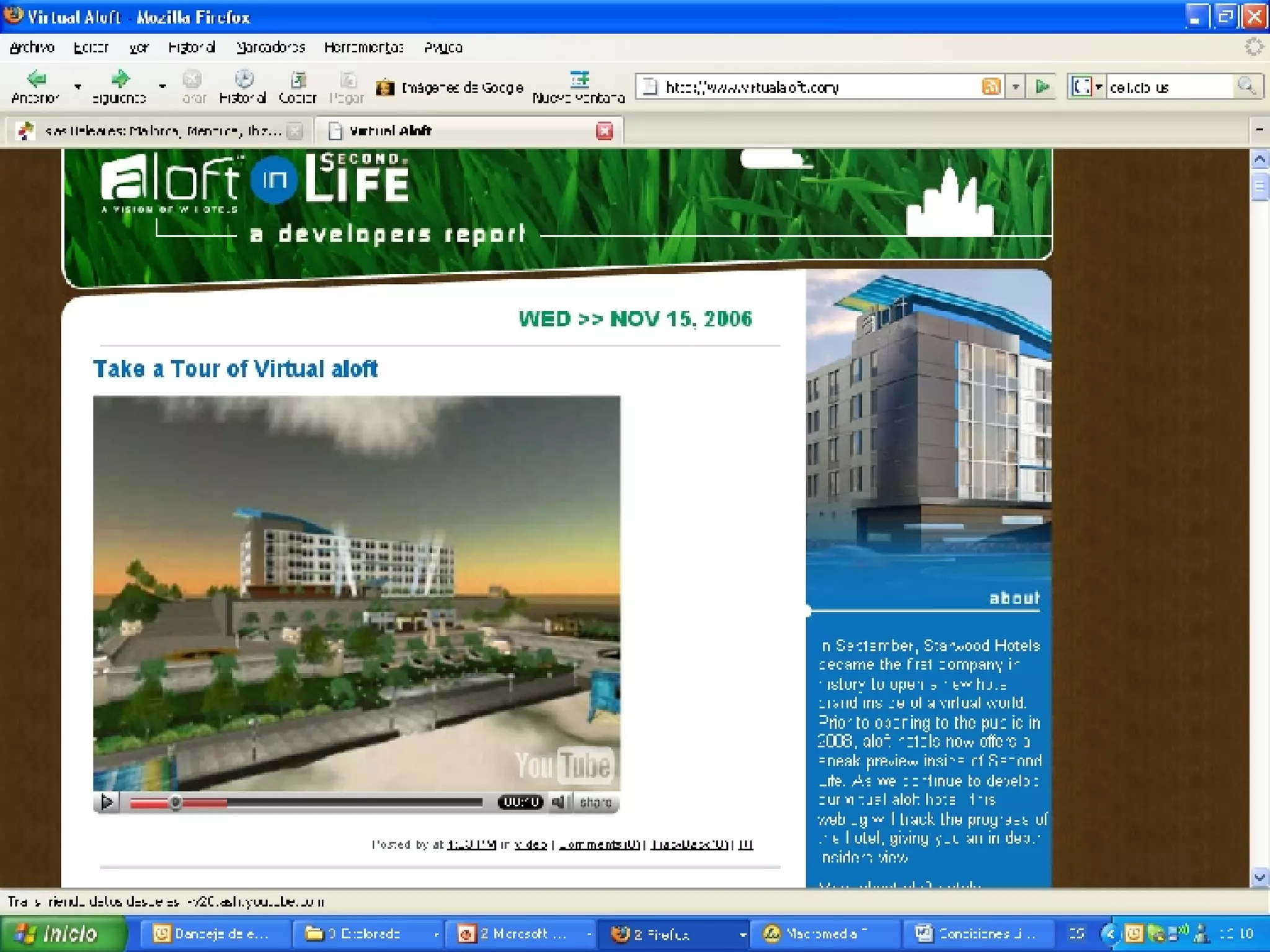Open the TrackBack link under the post

(x=689, y=844)
